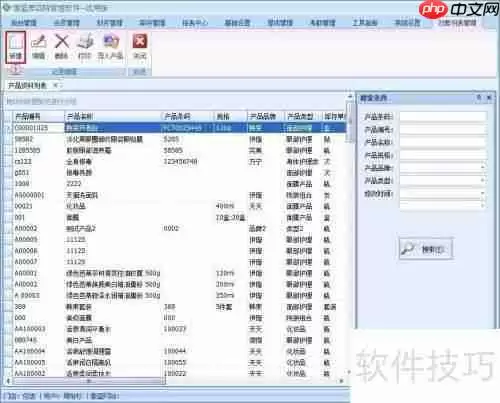The width and height of the screenshot is (500, 403).
Task: Click the New record toolbar icon
Action: point(15,47)
